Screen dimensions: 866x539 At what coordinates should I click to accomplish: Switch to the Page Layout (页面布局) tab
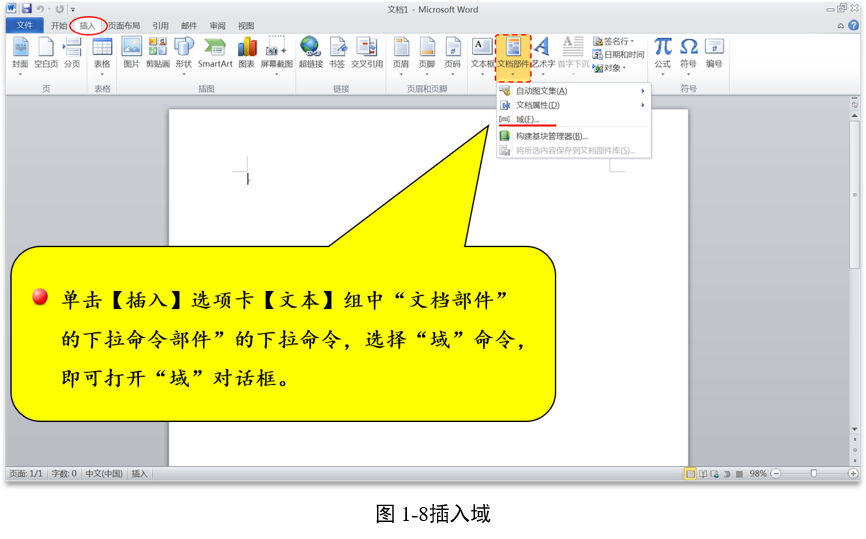tap(124, 25)
